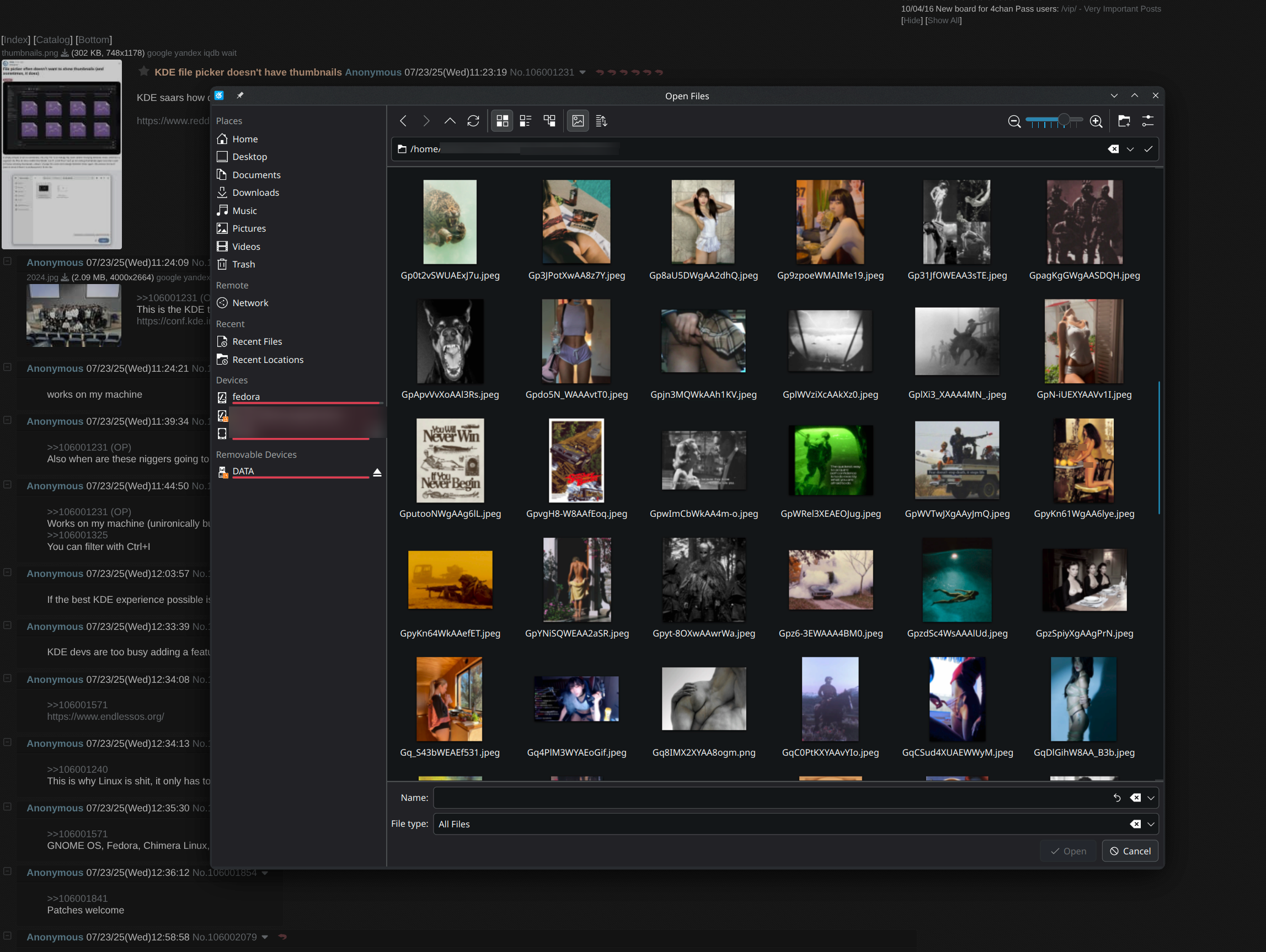Go back with the left arrow
Viewport: 1266px width, 952px height.
pos(403,121)
